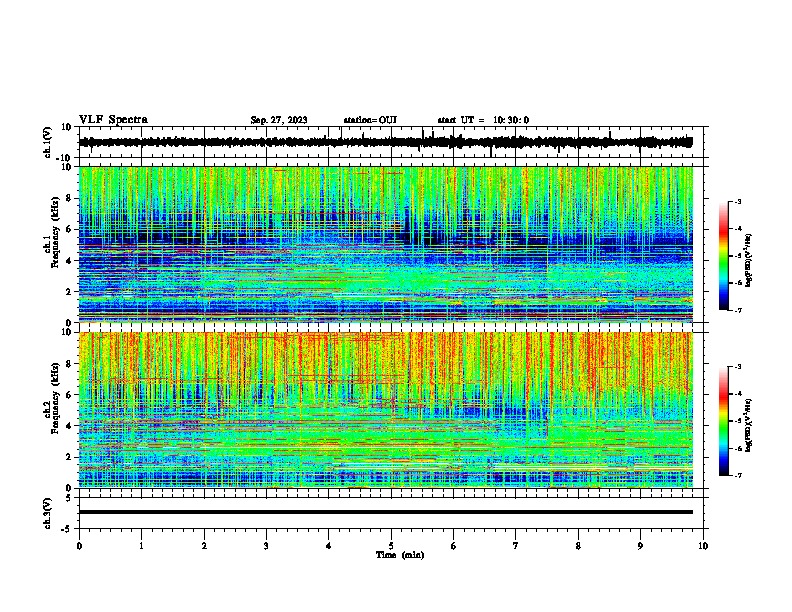
Task: Click the ch.3 flat waveform trace
Action: [x=386, y=512]
